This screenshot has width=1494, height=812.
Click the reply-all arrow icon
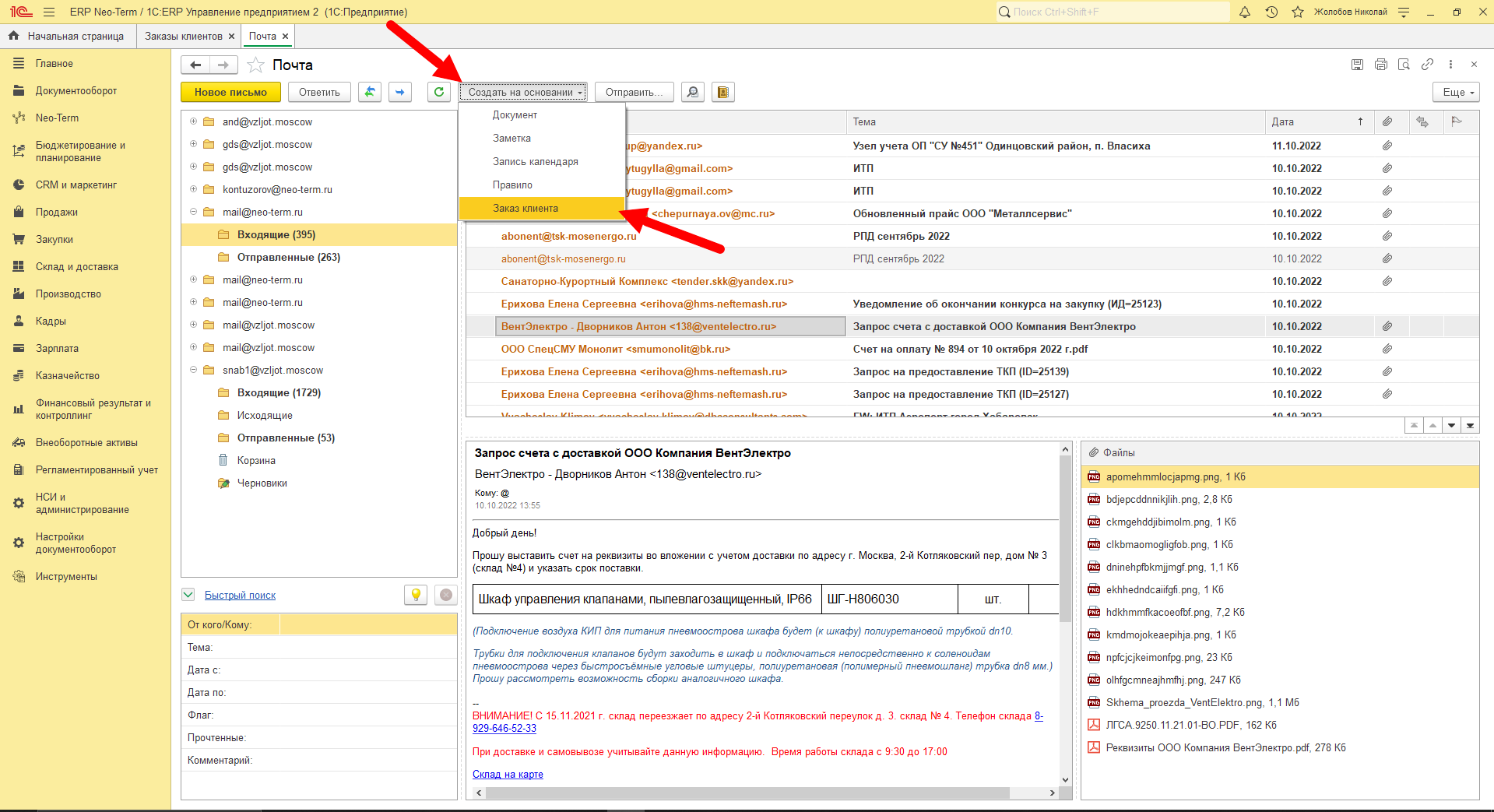click(x=370, y=92)
